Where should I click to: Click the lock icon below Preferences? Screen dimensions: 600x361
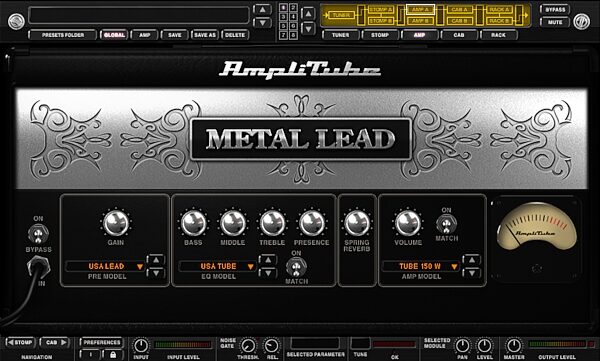pyautogui.click(x=113, y=354)
